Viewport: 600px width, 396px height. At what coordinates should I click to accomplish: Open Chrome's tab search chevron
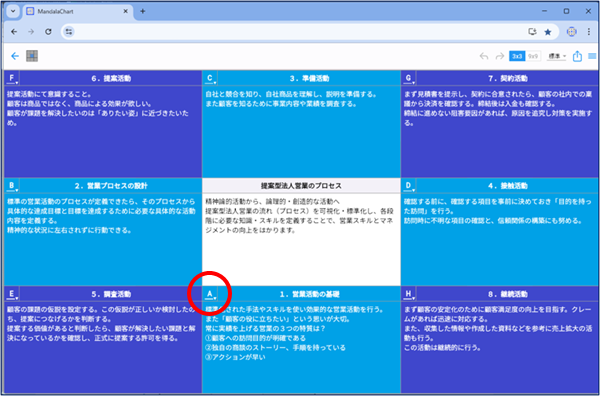pos(14,11)
